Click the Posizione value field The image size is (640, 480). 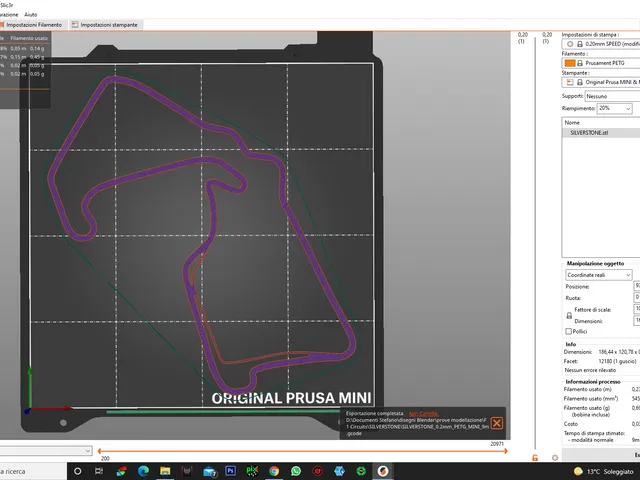pos(637,286)
